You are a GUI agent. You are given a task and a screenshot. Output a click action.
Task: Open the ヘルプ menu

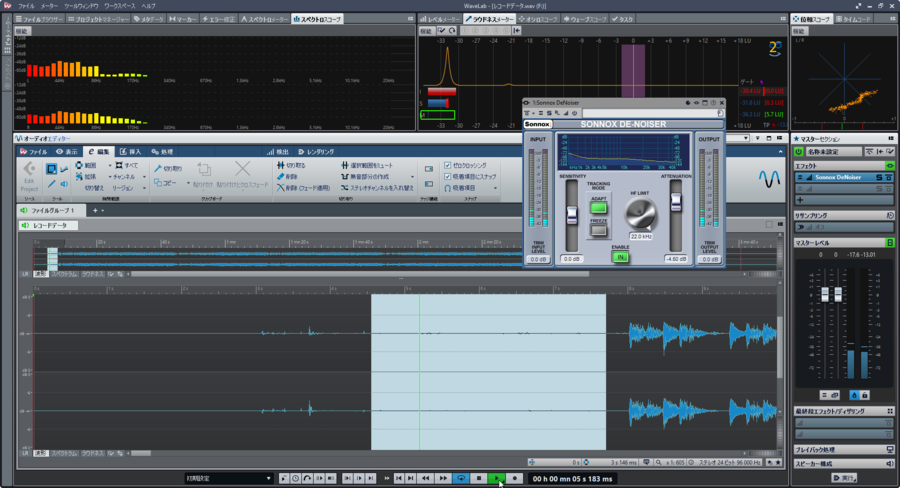148,6
